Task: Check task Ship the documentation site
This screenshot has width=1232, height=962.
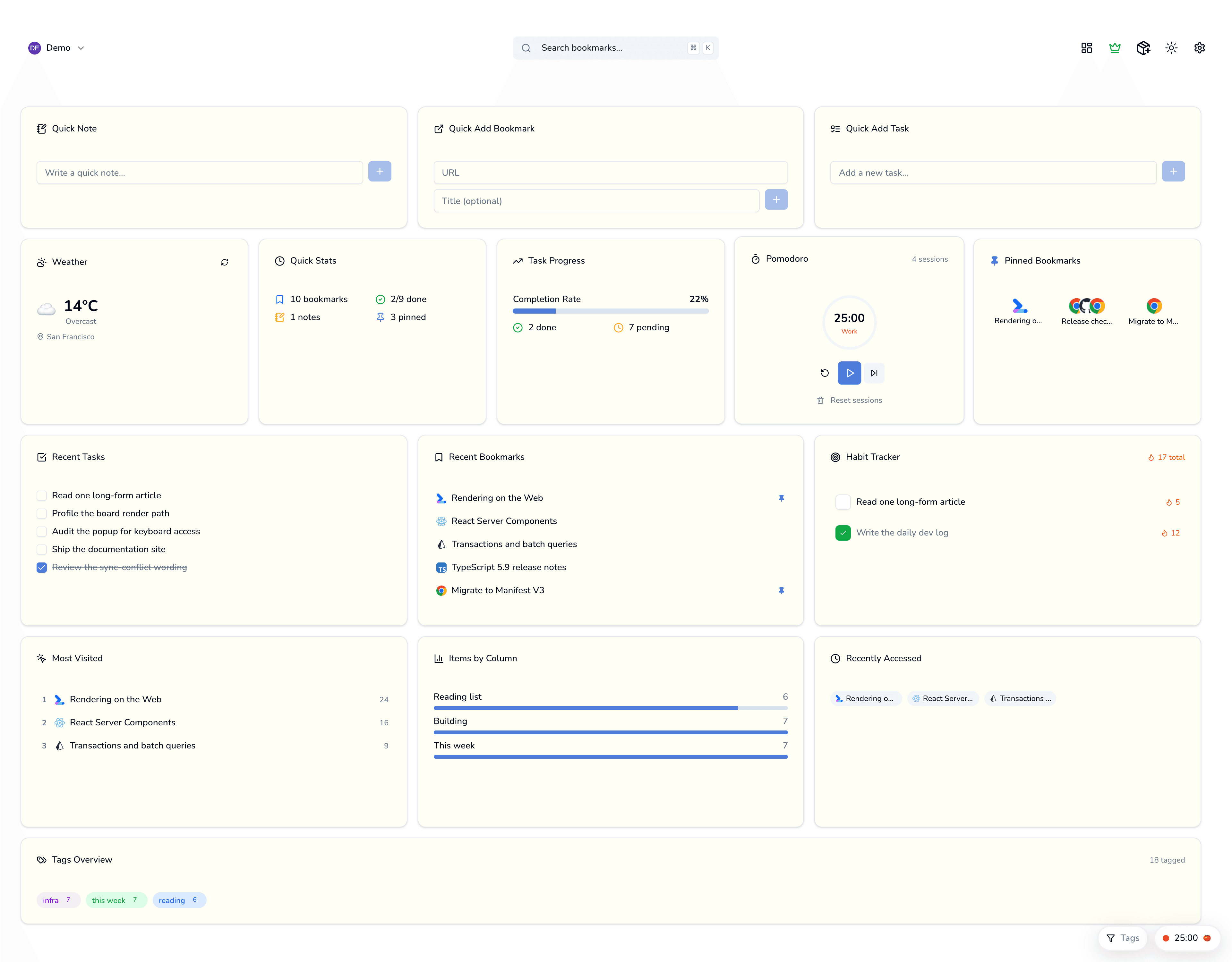Action: [x=42, y=550]
